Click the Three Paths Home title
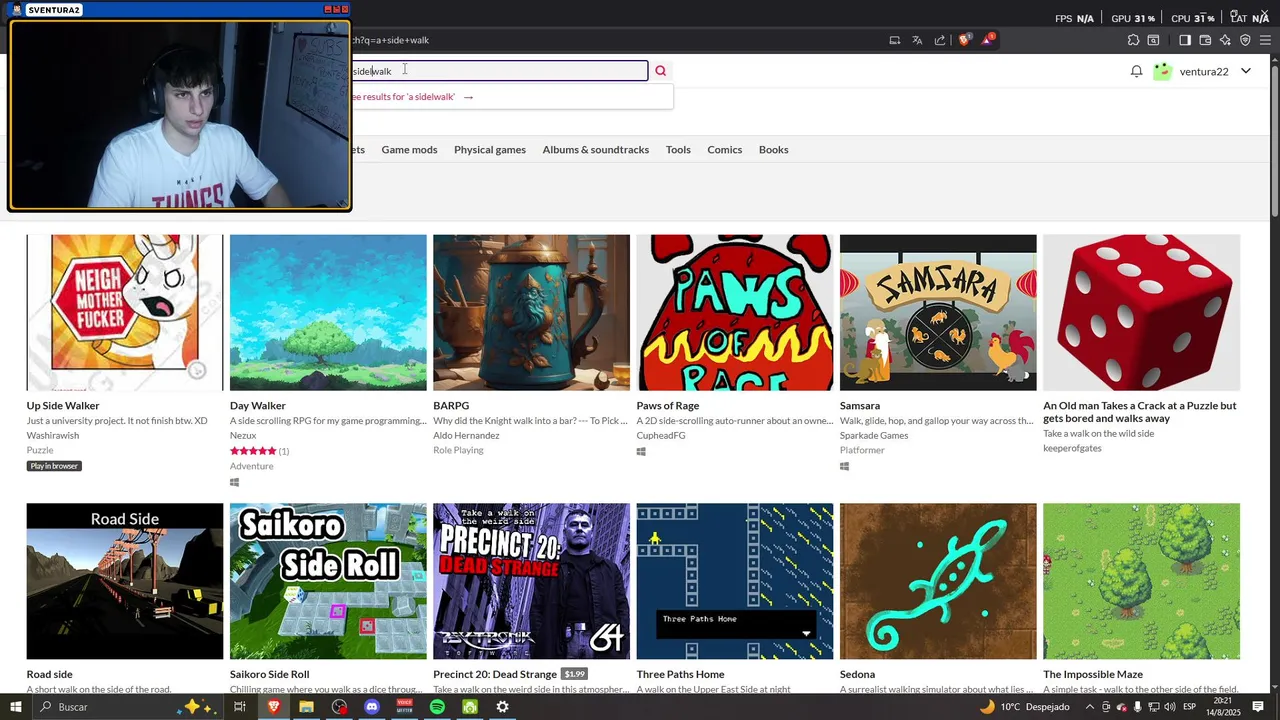Viewport: 1280px width, 720px height. coord(680,674)
